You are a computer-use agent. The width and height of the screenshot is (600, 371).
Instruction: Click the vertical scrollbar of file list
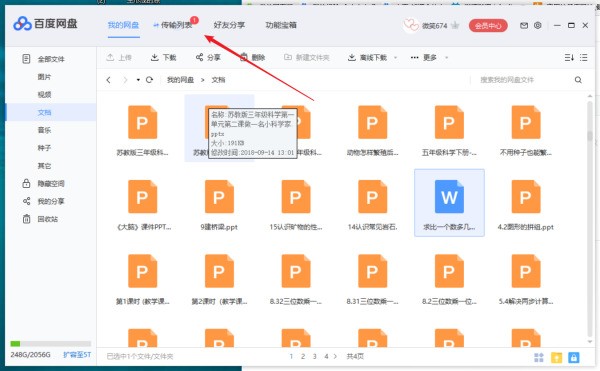pos(590,218)
